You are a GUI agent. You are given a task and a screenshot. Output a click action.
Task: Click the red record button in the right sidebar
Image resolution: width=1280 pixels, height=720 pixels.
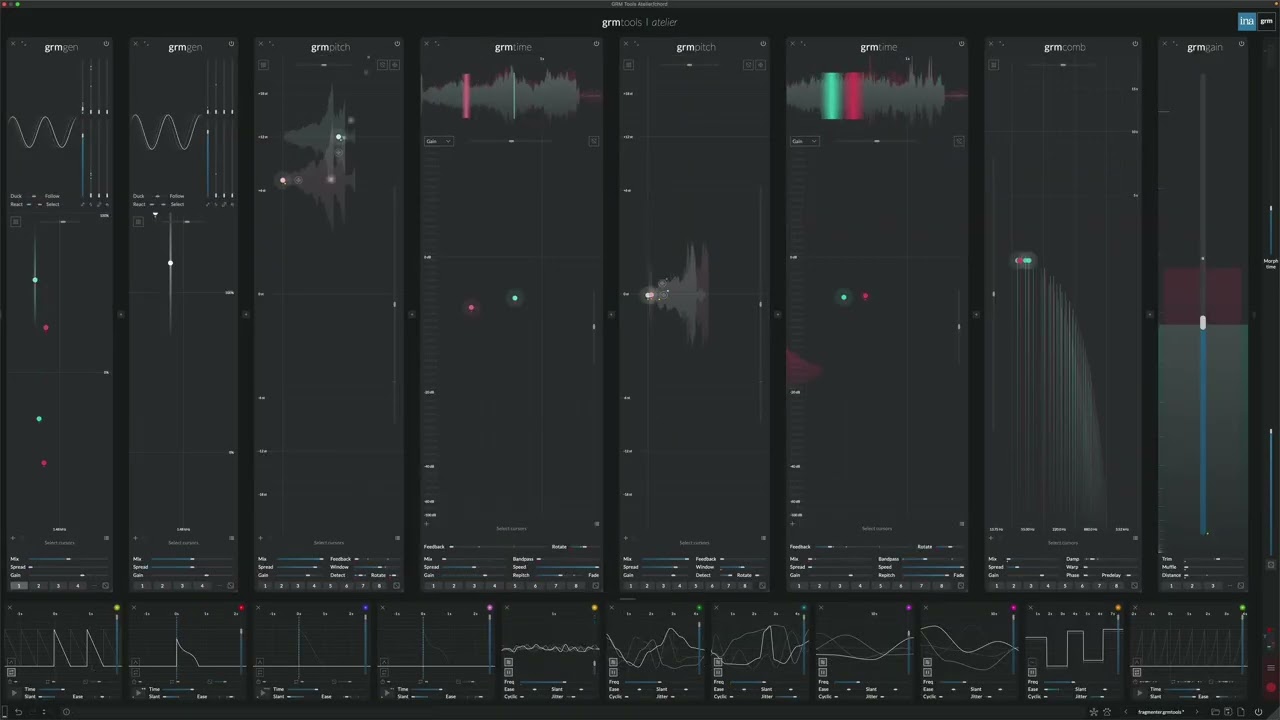1271,687
